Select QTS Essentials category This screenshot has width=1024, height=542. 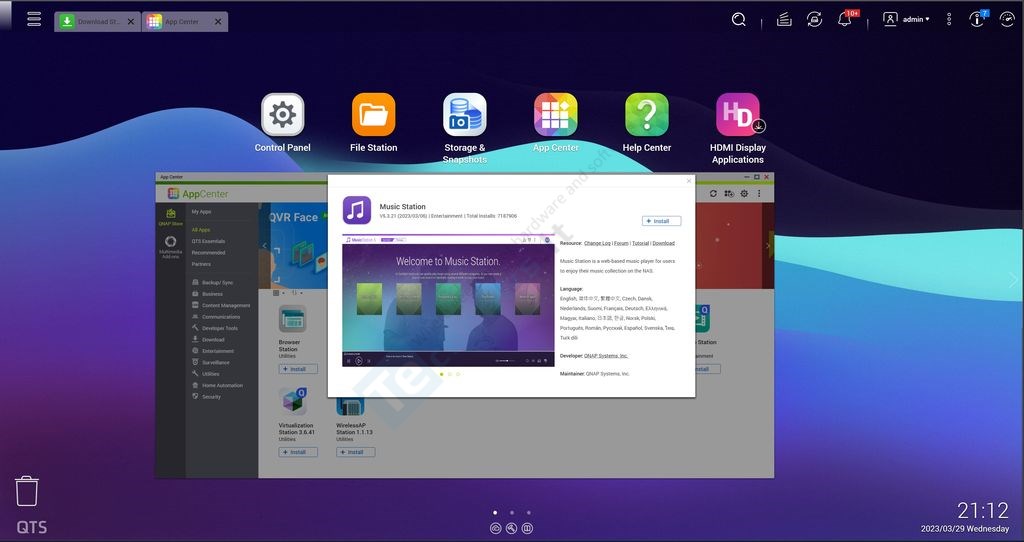pos(208,241)
